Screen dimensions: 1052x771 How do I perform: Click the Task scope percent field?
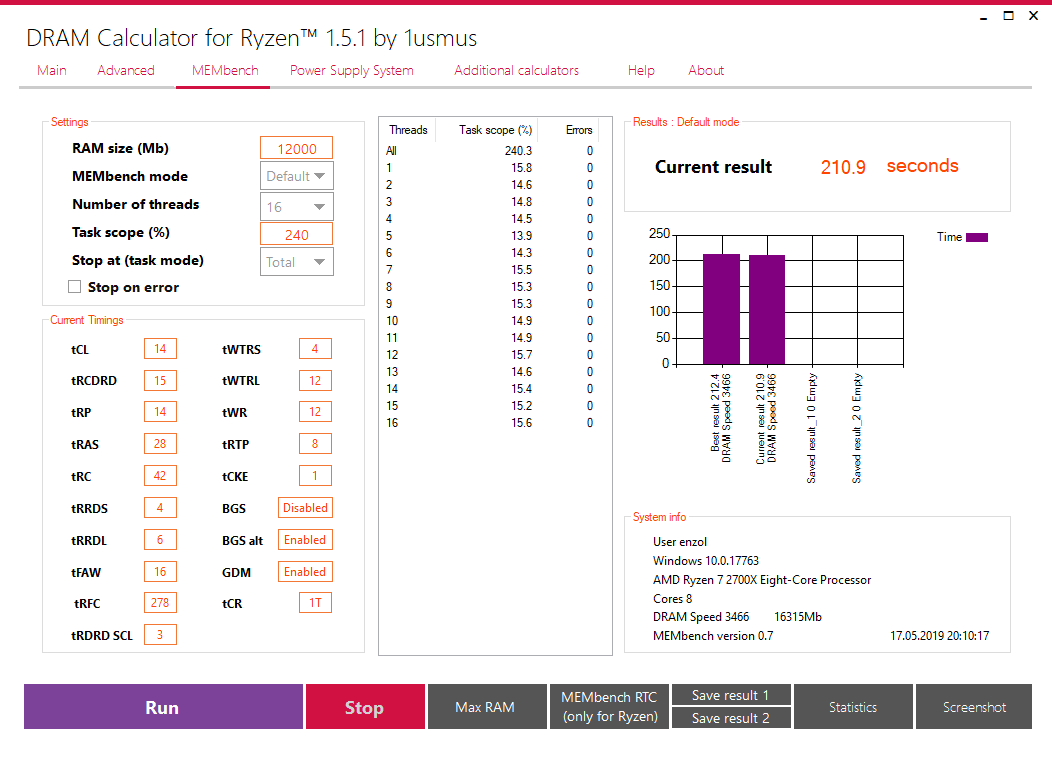pos(297,234)
